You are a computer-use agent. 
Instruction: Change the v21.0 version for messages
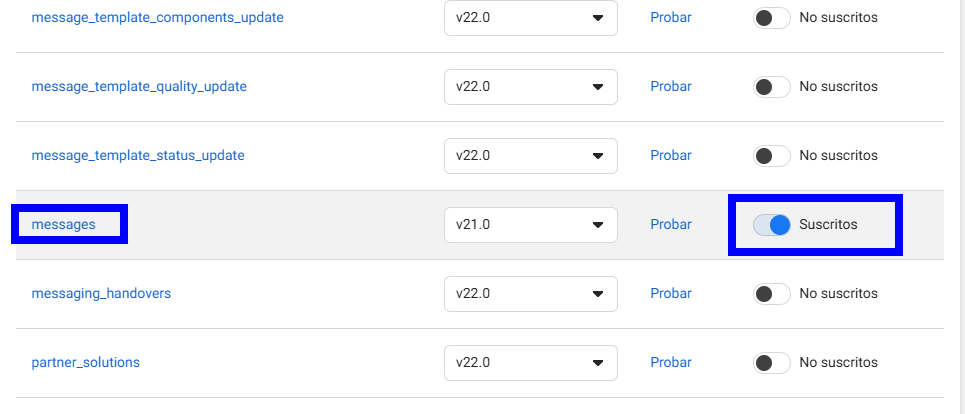(530, 225)
